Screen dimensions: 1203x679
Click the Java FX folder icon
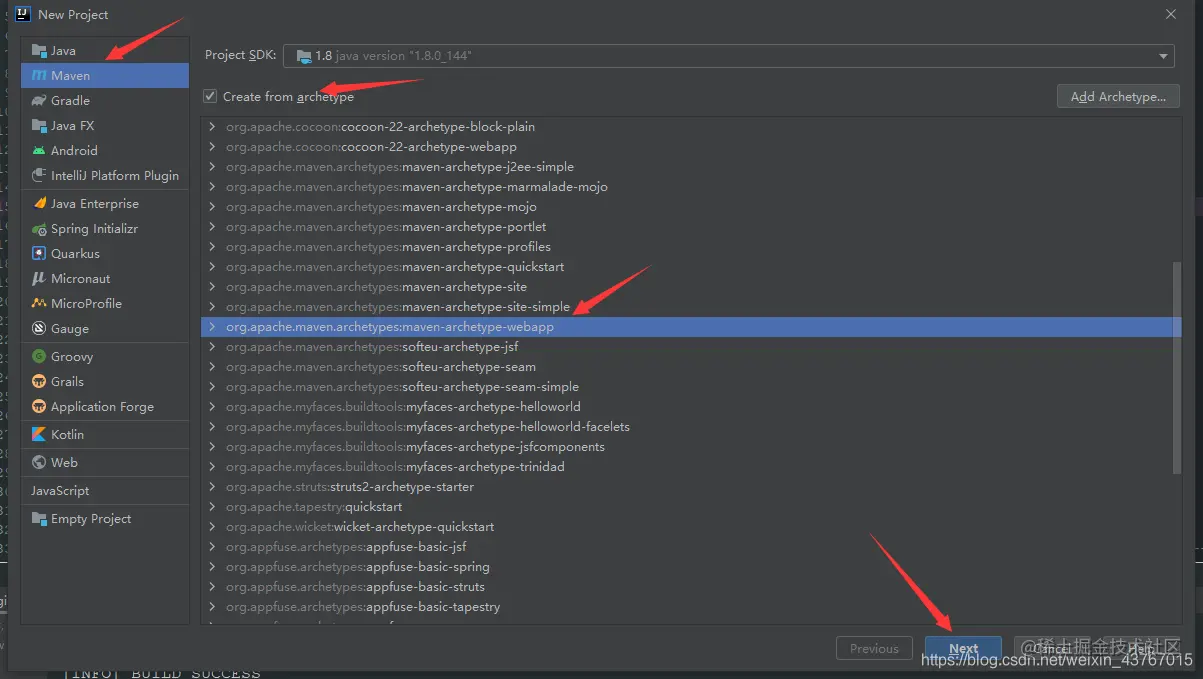pos(39,126)
